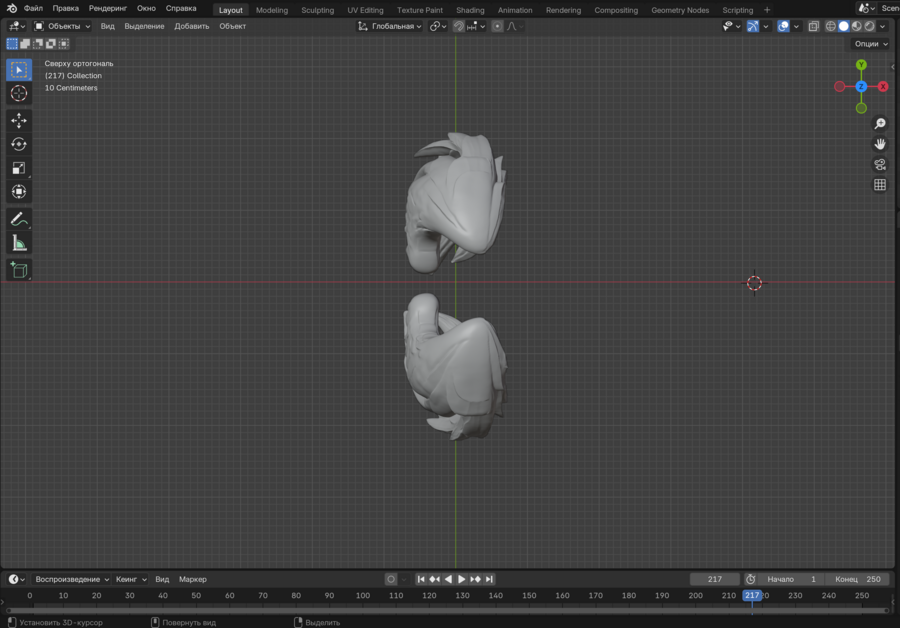Switch to camera view icon

pyautogui.click(x=880, y=164)
